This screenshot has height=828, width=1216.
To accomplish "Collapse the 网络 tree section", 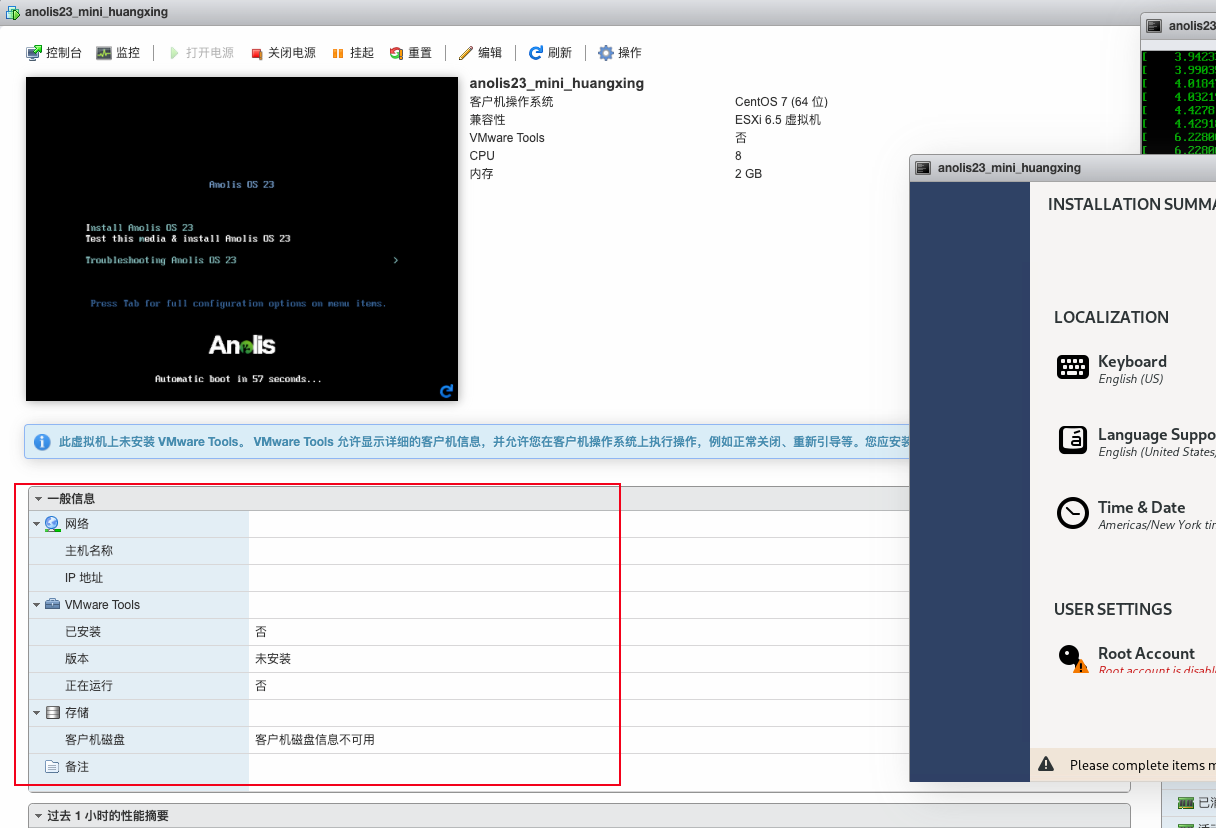I will (37, 524).
